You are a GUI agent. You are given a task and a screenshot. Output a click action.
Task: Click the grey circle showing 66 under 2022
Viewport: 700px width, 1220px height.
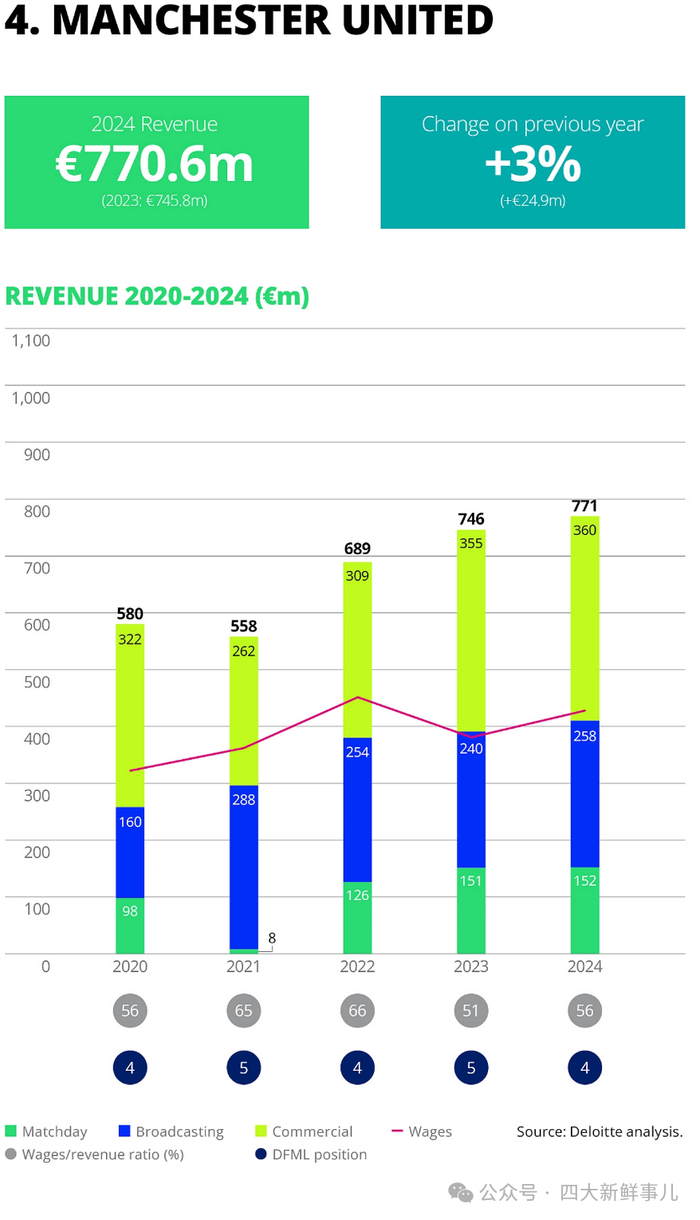tap(357, 1010)
